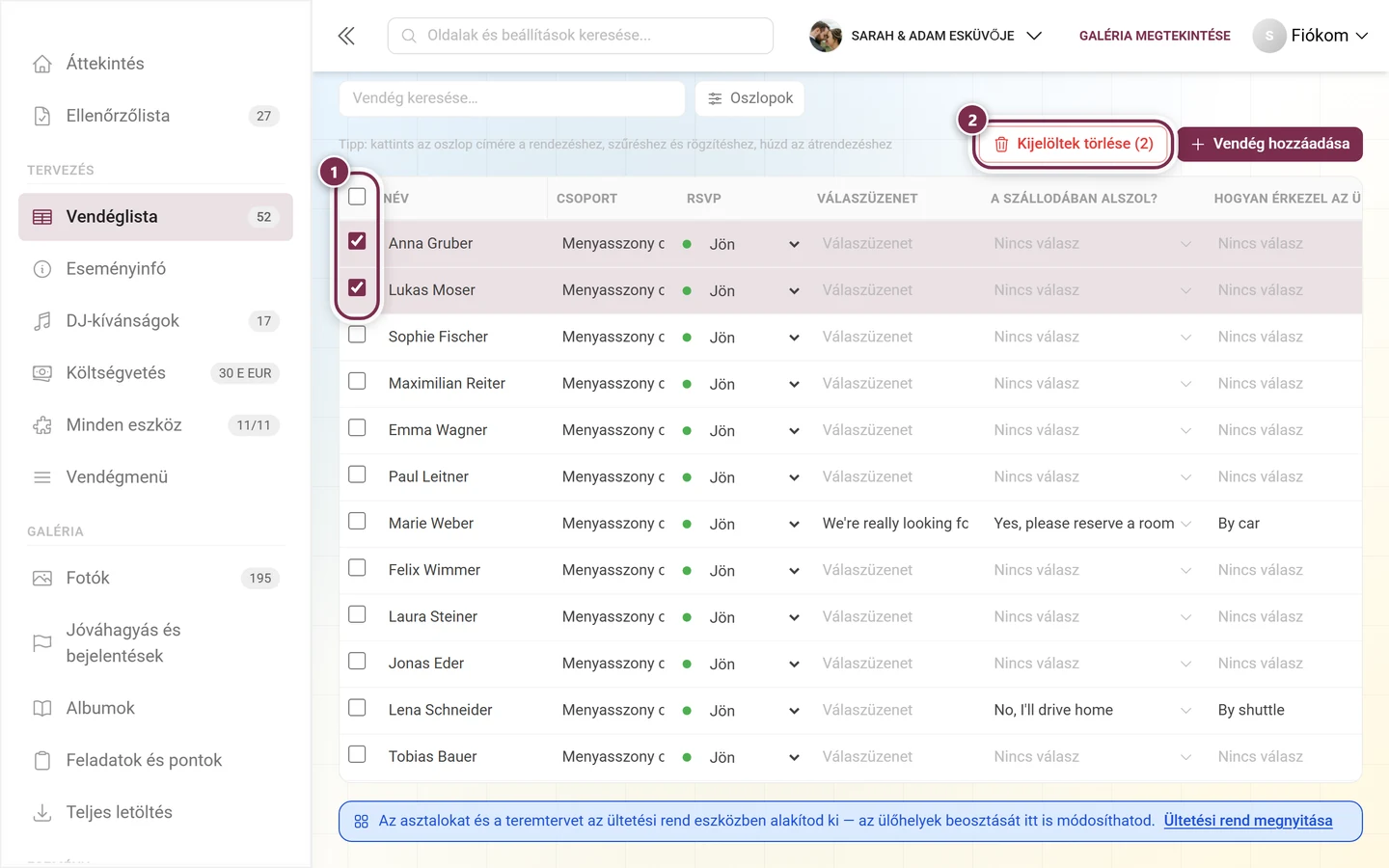Open Marie Weber's hotel stay dropdown
The width and height of the screenshot is (1389, 868).
pyautogui.click(x=1093, y=524)
